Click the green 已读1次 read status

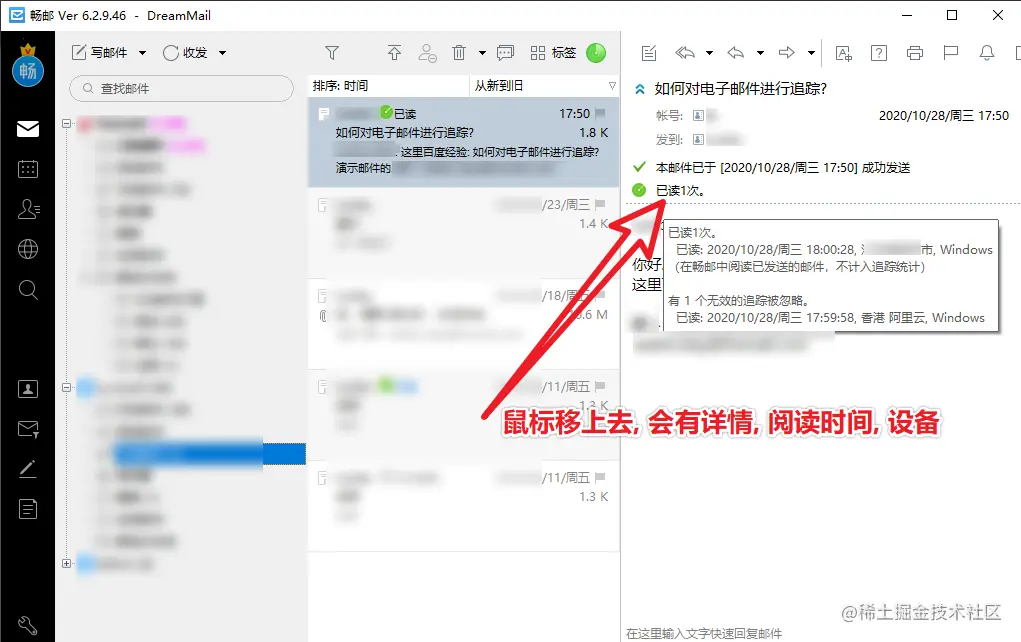668,190
